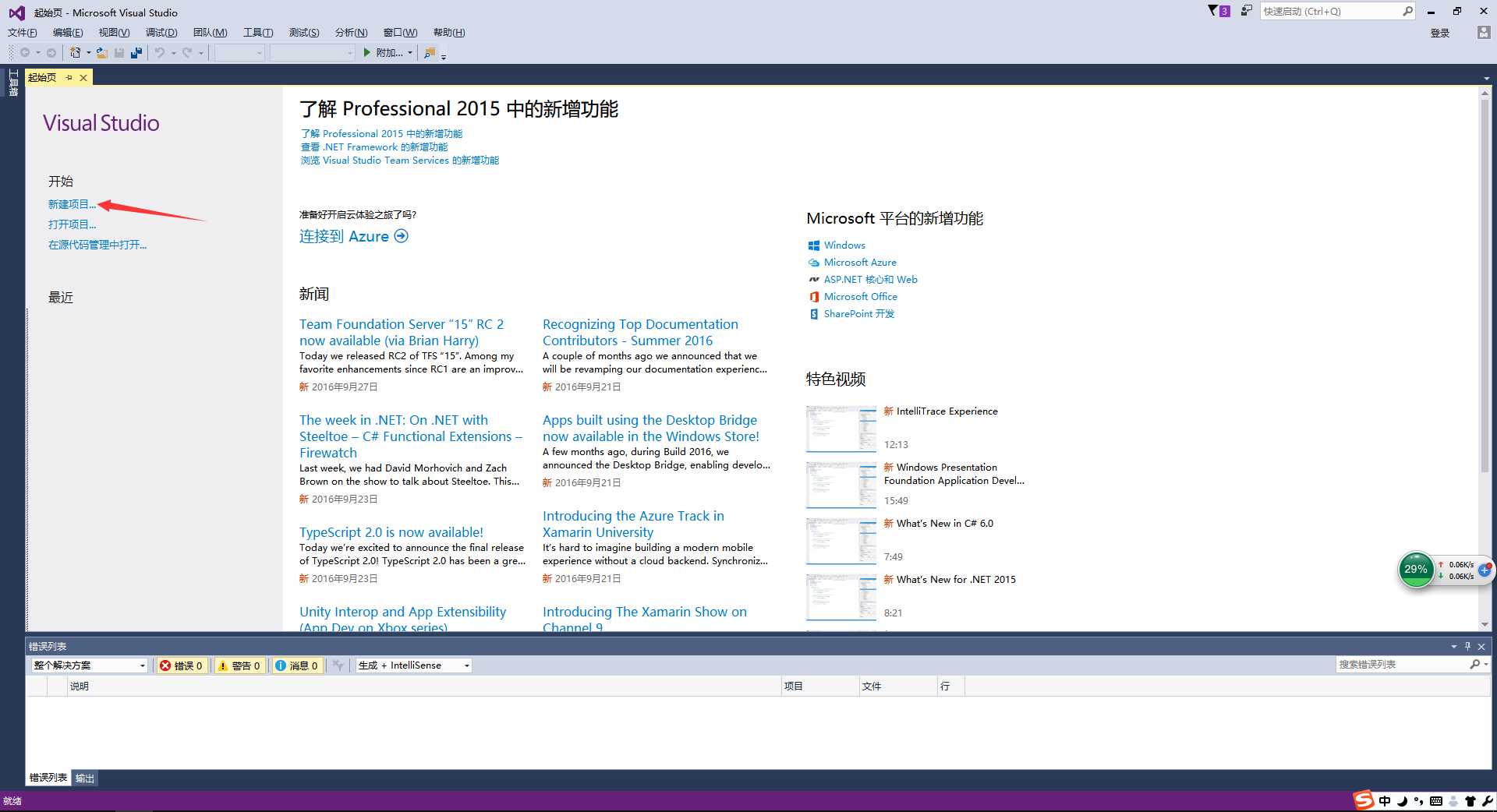This screenshot has height=812, width=1497.
Task: Click the Undo toolbar icon
Action: (x=160, y=53)
